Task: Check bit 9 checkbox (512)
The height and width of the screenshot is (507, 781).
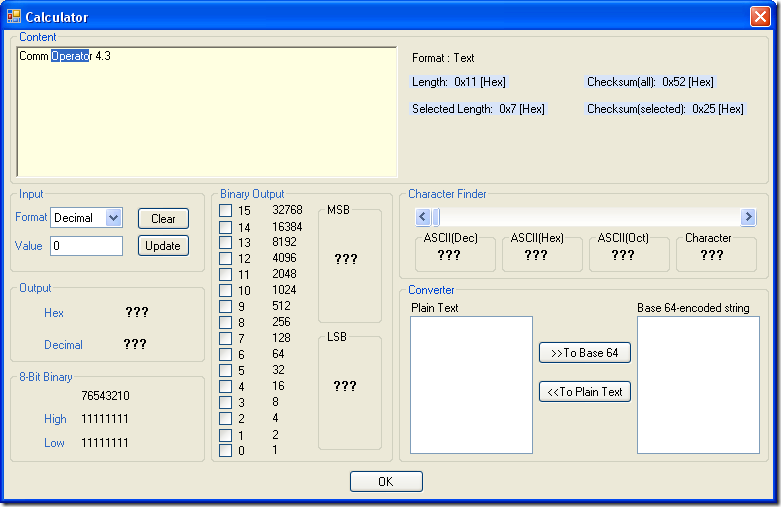Action: pos(226,306)
